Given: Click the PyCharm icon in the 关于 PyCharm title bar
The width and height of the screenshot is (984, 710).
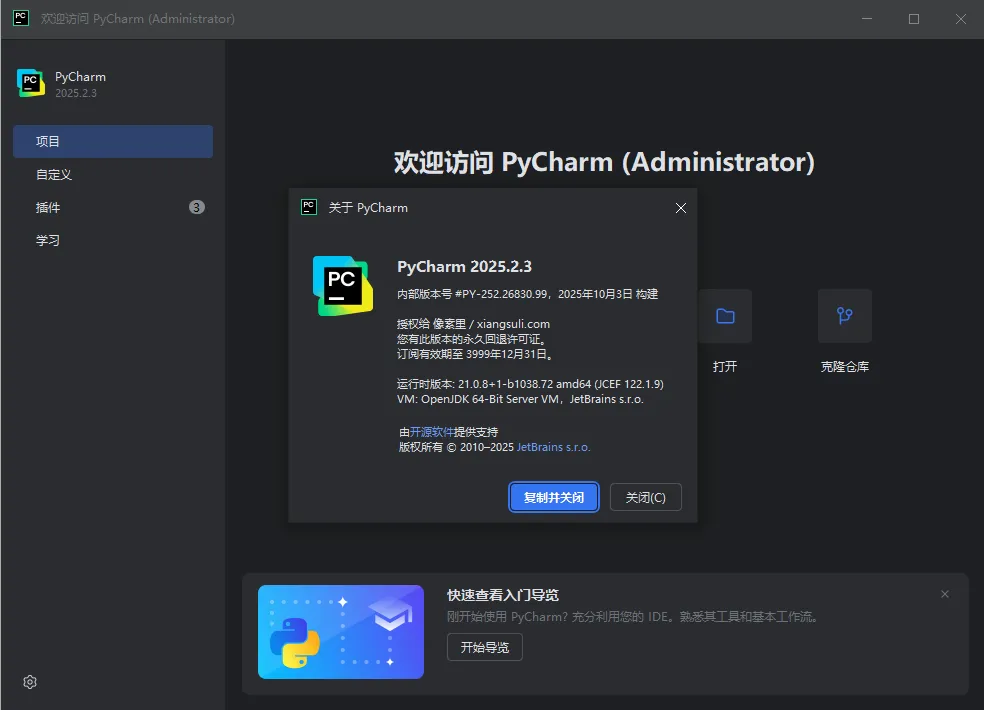Looking at the screenshot, I should [309, 207].
